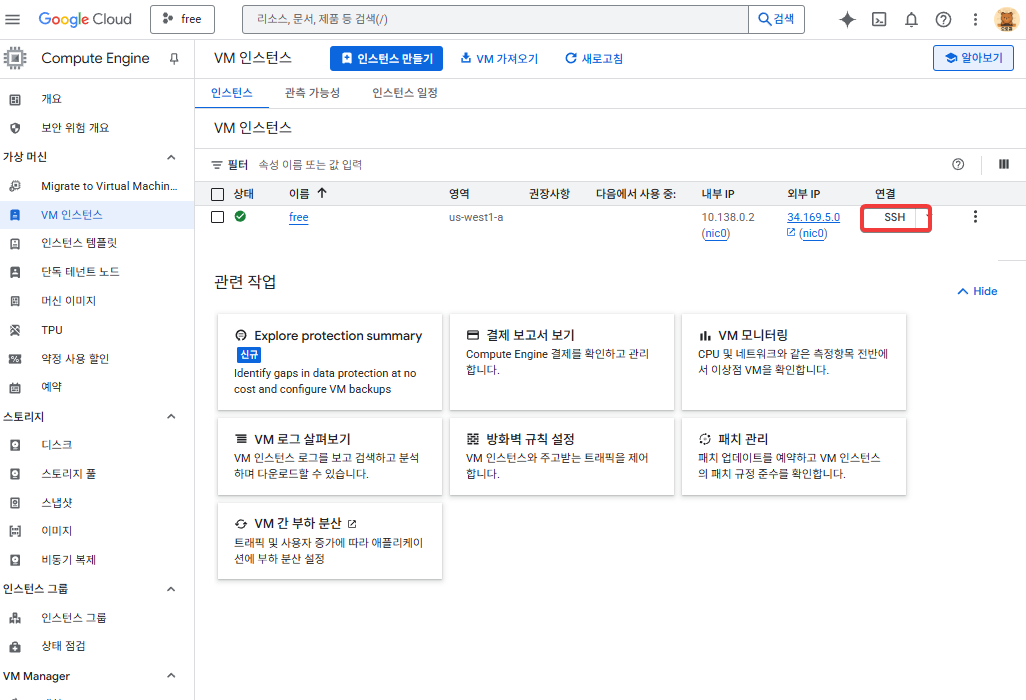This screenshot has height=700, width=1026.
Task: Pin the Compute Engine sidebar
Action: click(173, 59)
